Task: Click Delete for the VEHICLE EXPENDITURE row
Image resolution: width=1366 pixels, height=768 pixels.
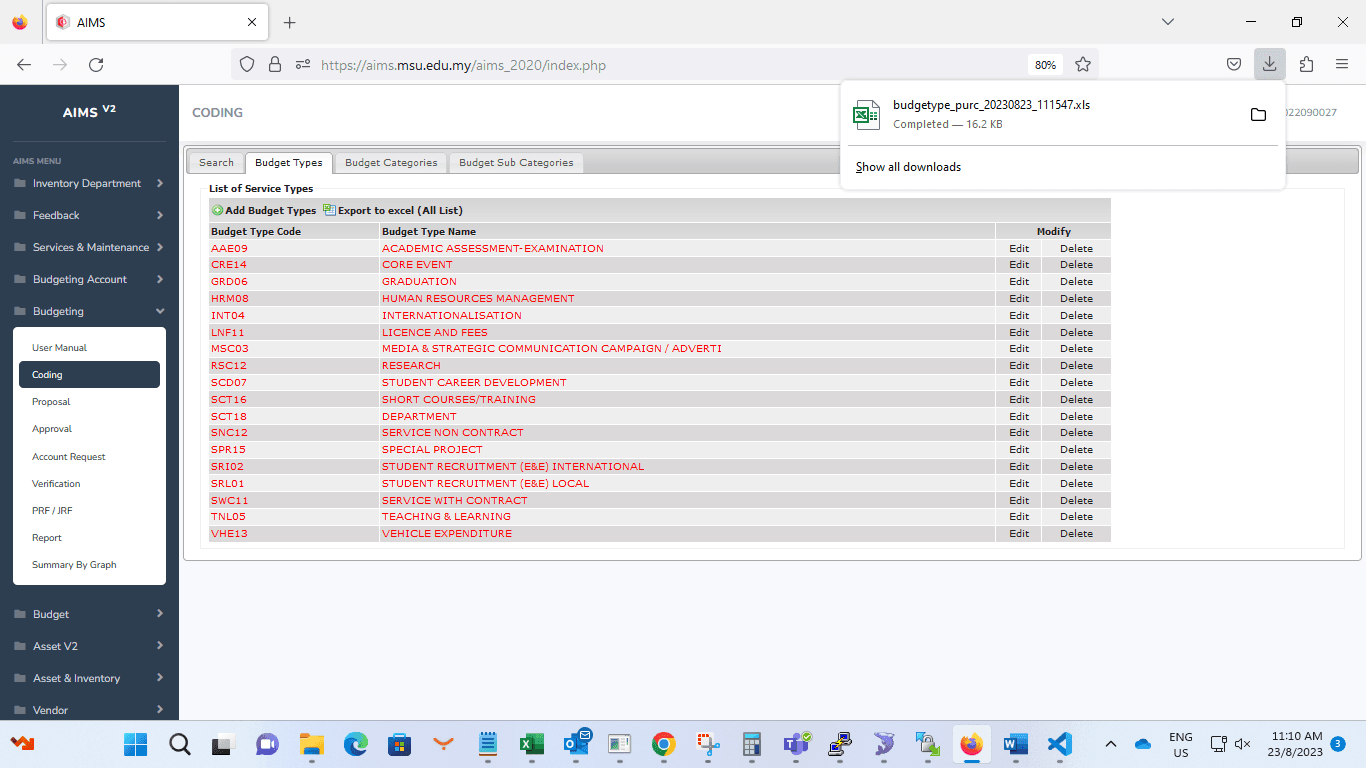Action: coord(1076,534)
